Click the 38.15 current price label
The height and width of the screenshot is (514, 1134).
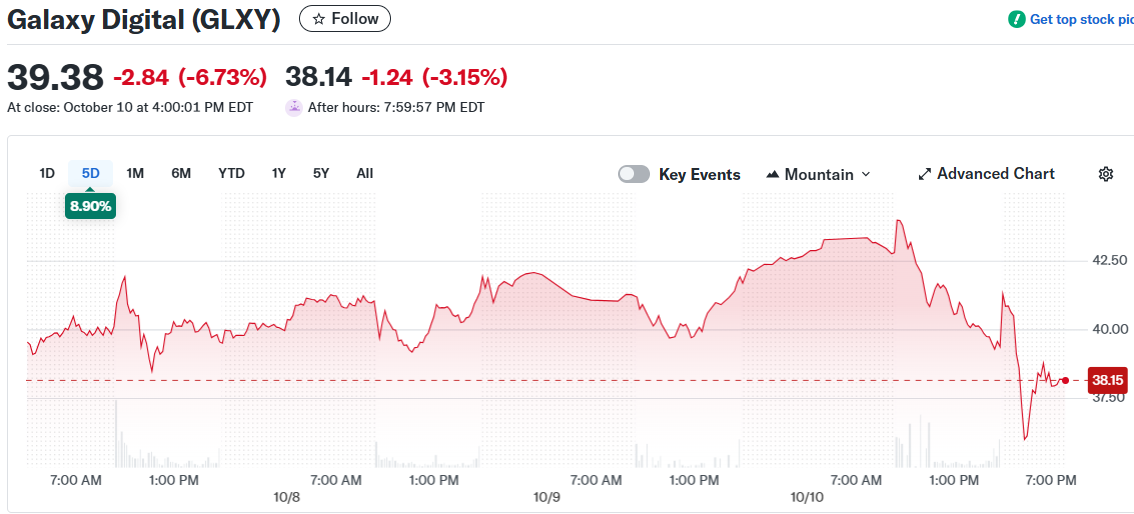(x=1108, y=380)
